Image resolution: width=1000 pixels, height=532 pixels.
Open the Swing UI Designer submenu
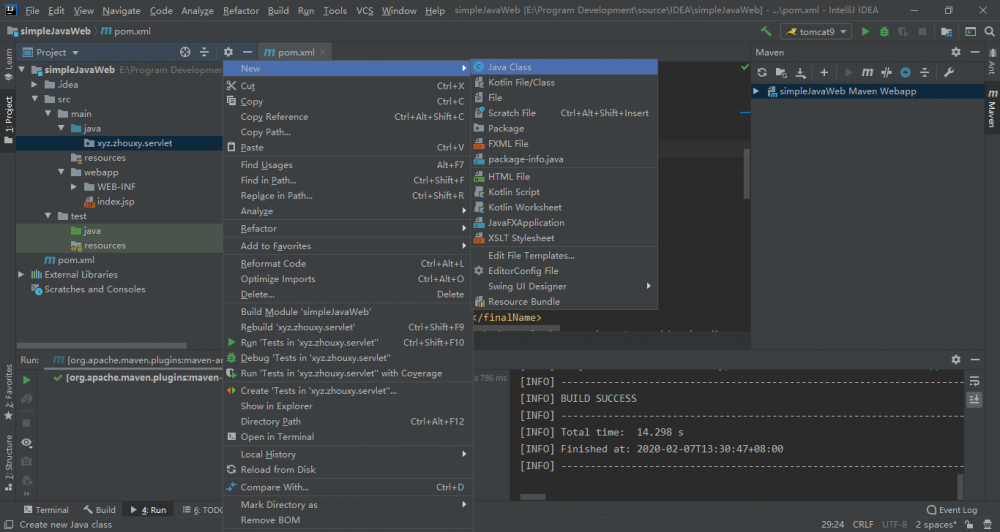[564, 286]
